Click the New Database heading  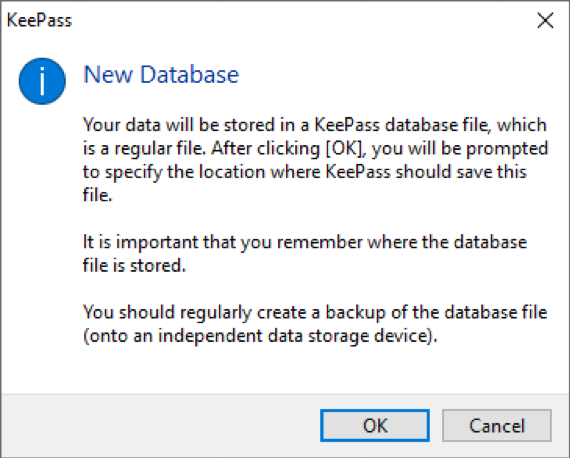(x=161, y=75)
